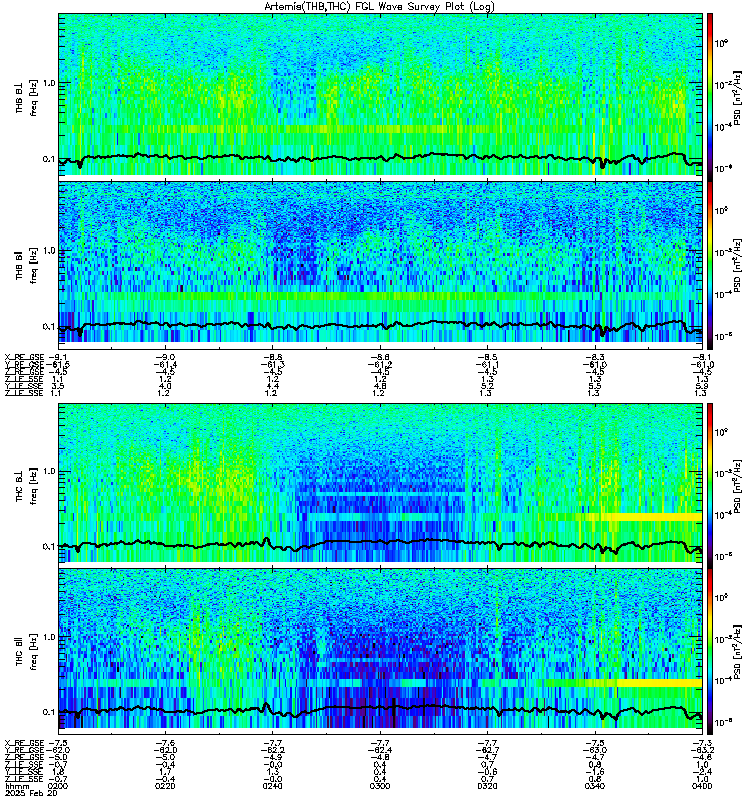Click the '0.1' frequency tick of THC B⊥ panel
750x800 pixels.
tap(48, 546)
